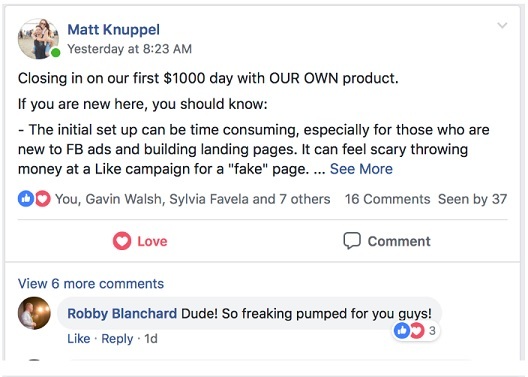Open the post options chevron menu

[x=502, y=26]
